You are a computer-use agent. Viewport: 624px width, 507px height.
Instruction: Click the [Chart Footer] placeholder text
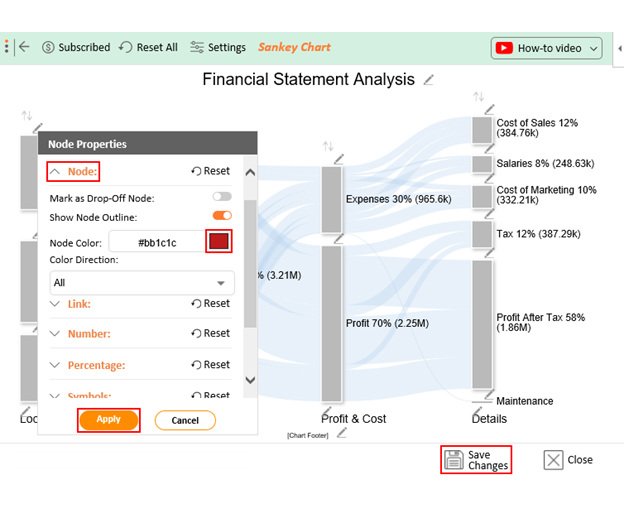(x=308, y=435)
